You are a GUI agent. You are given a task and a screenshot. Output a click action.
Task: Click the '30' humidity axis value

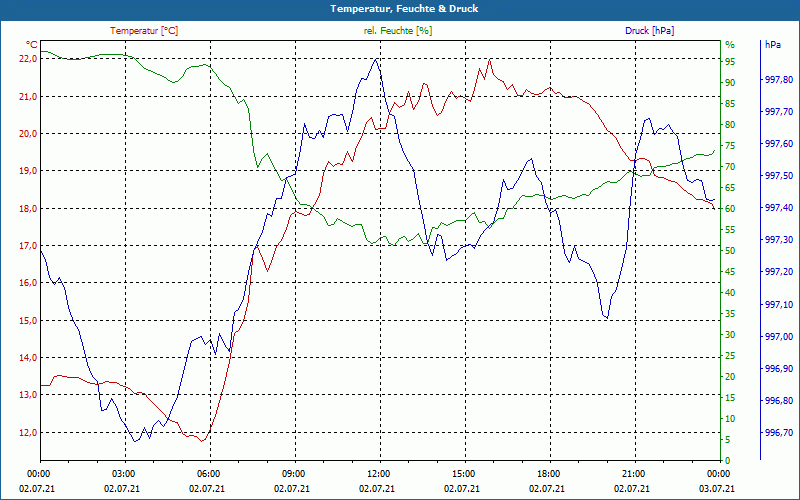point(730,335)
